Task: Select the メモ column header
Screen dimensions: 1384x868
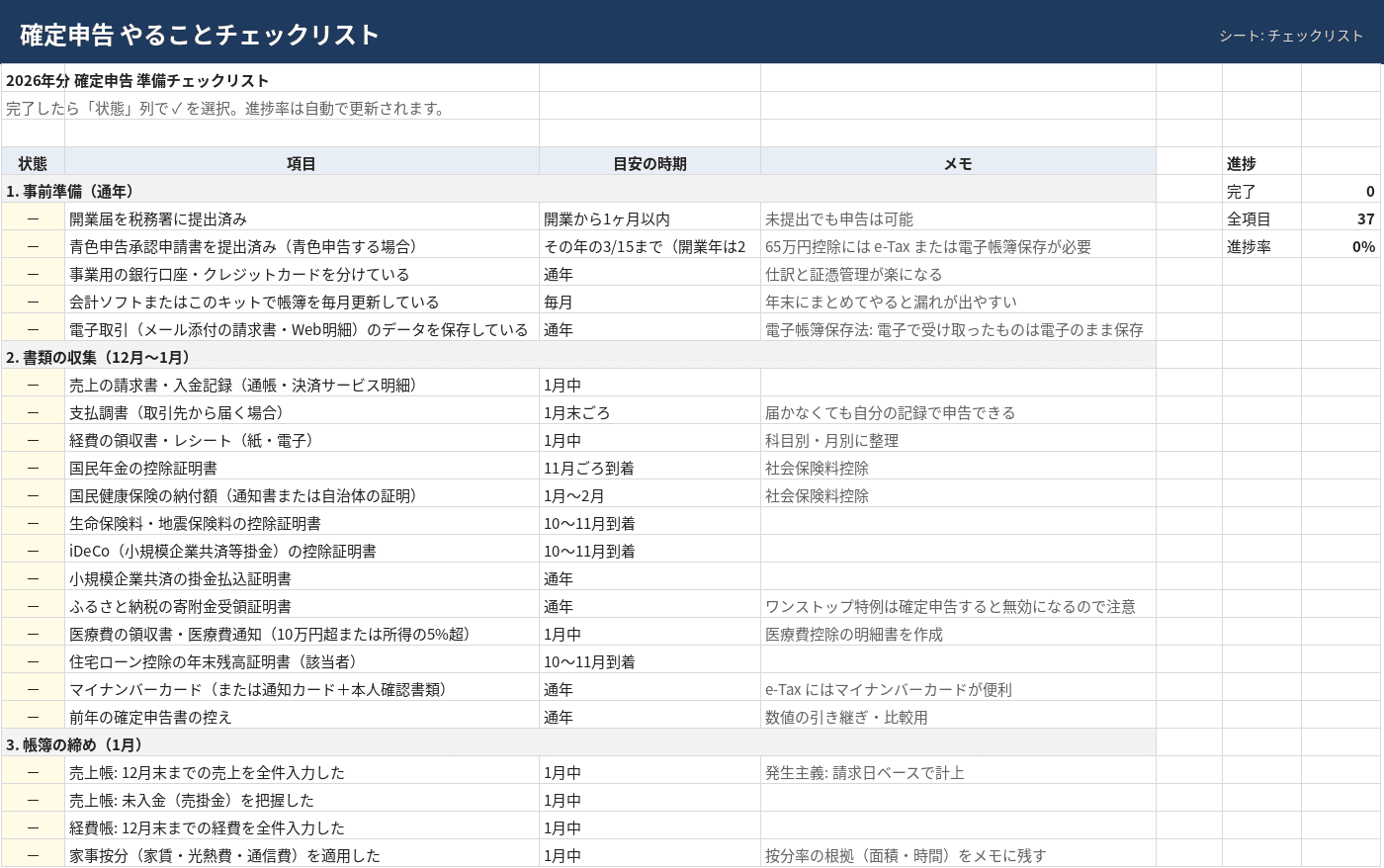Action: (x=958, y=163)
